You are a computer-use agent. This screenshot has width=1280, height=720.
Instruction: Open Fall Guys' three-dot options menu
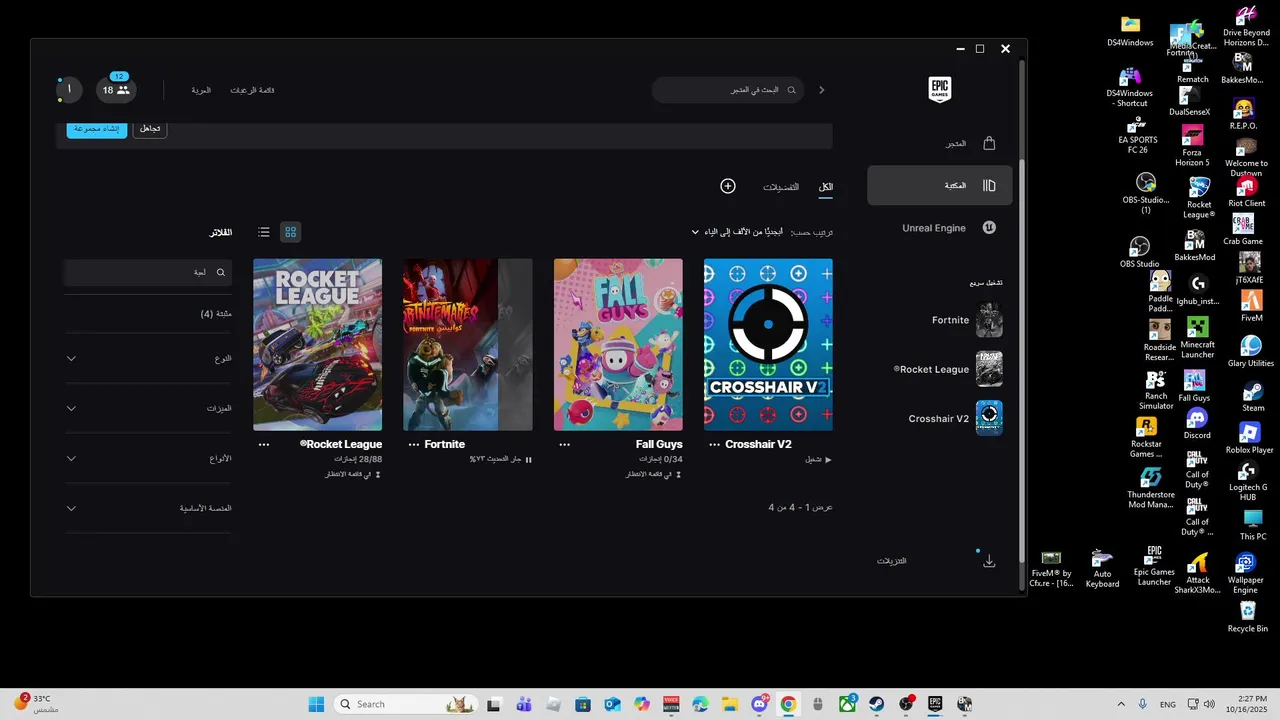click(x=564, y=445)
